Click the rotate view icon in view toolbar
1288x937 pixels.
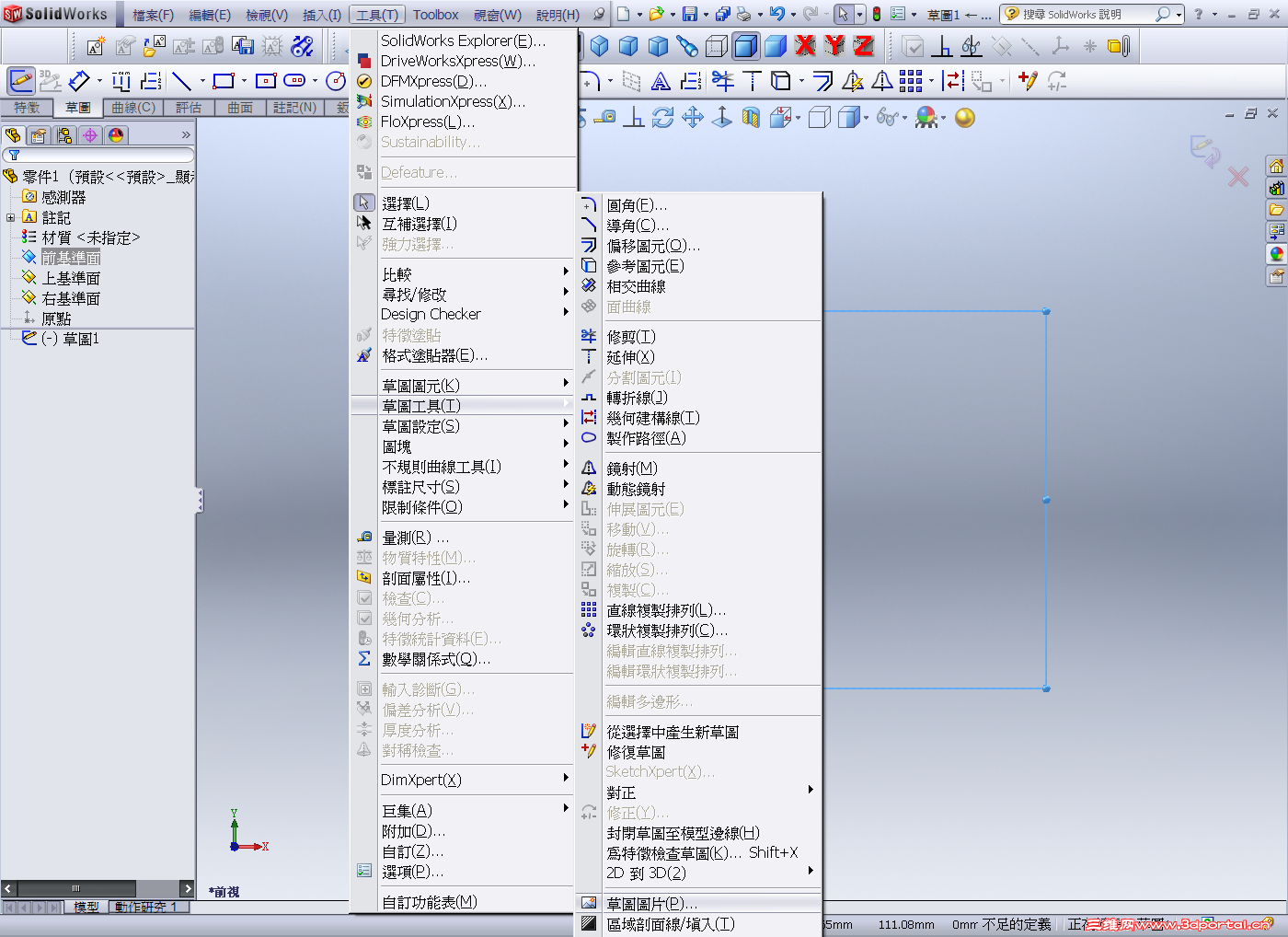(662, 118)
